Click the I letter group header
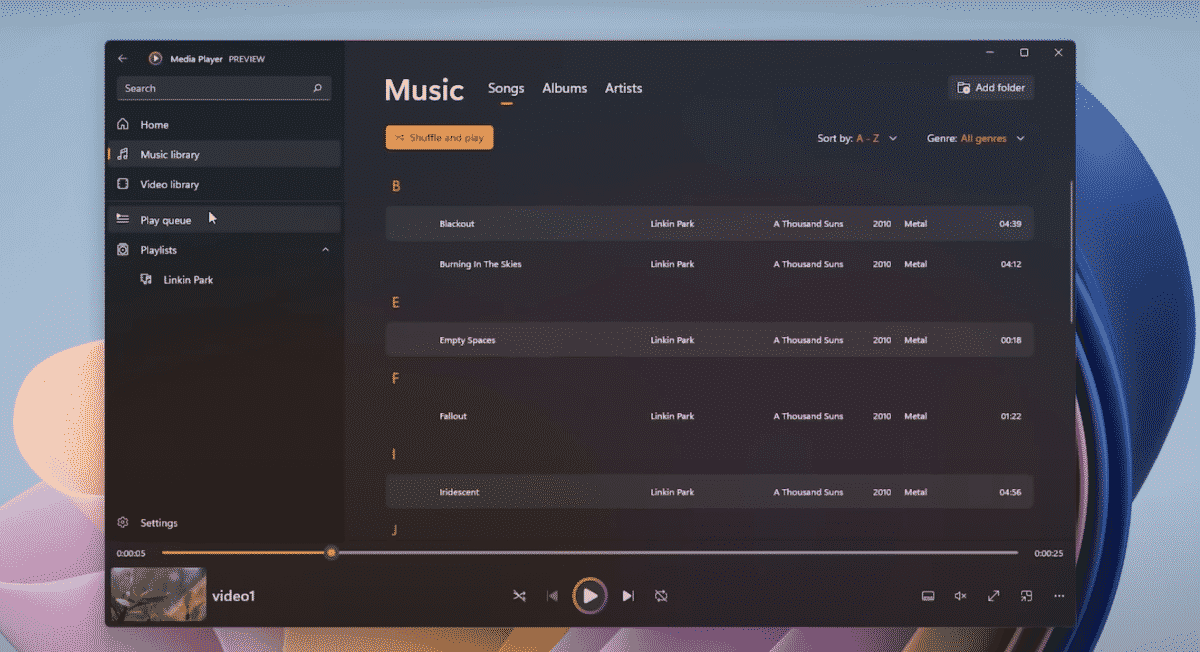Viewport: 1200px width, 652px height. pyautogui.click(x=394, y=454)
